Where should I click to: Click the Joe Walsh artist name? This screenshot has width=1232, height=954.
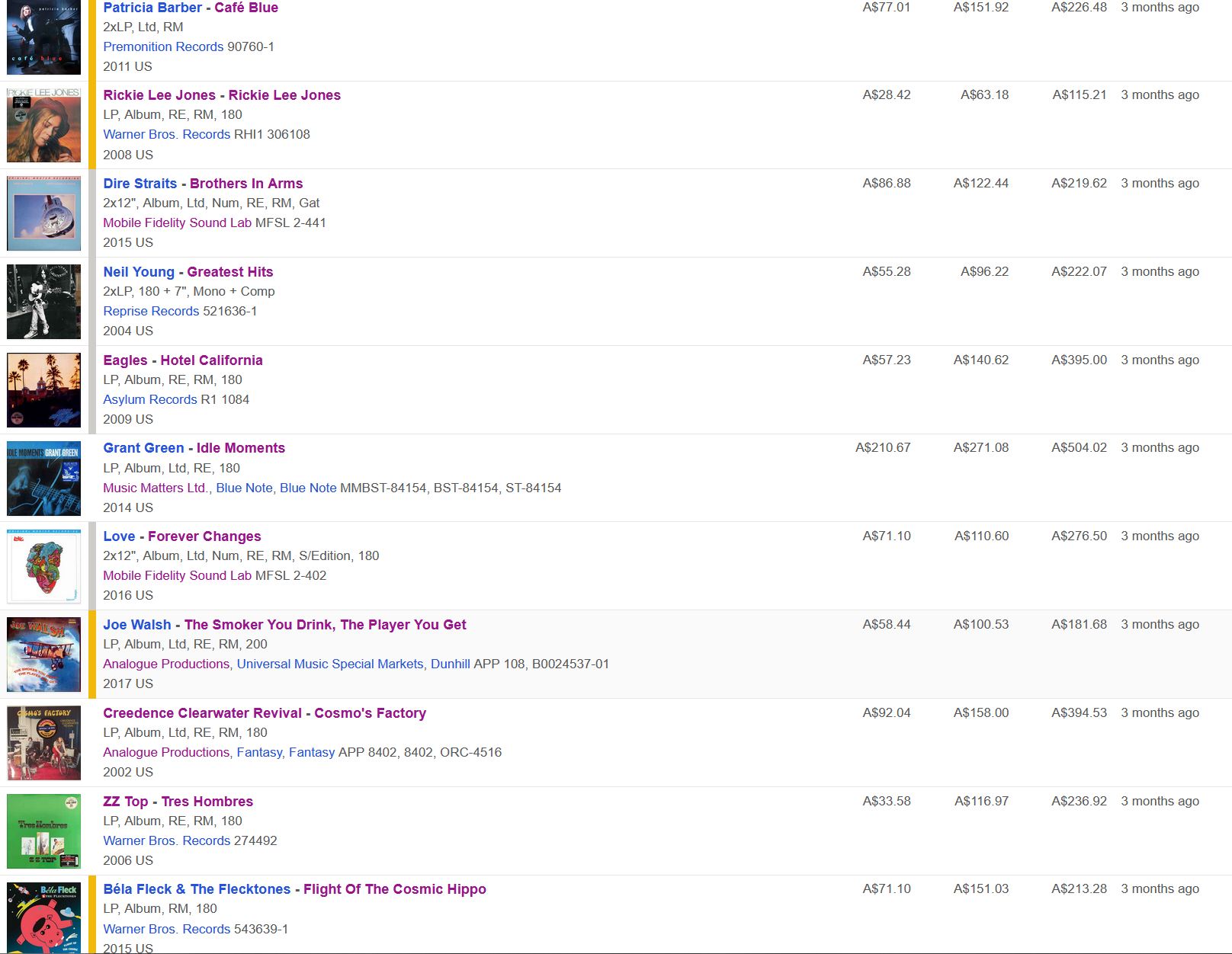click(x=137, y=625)
